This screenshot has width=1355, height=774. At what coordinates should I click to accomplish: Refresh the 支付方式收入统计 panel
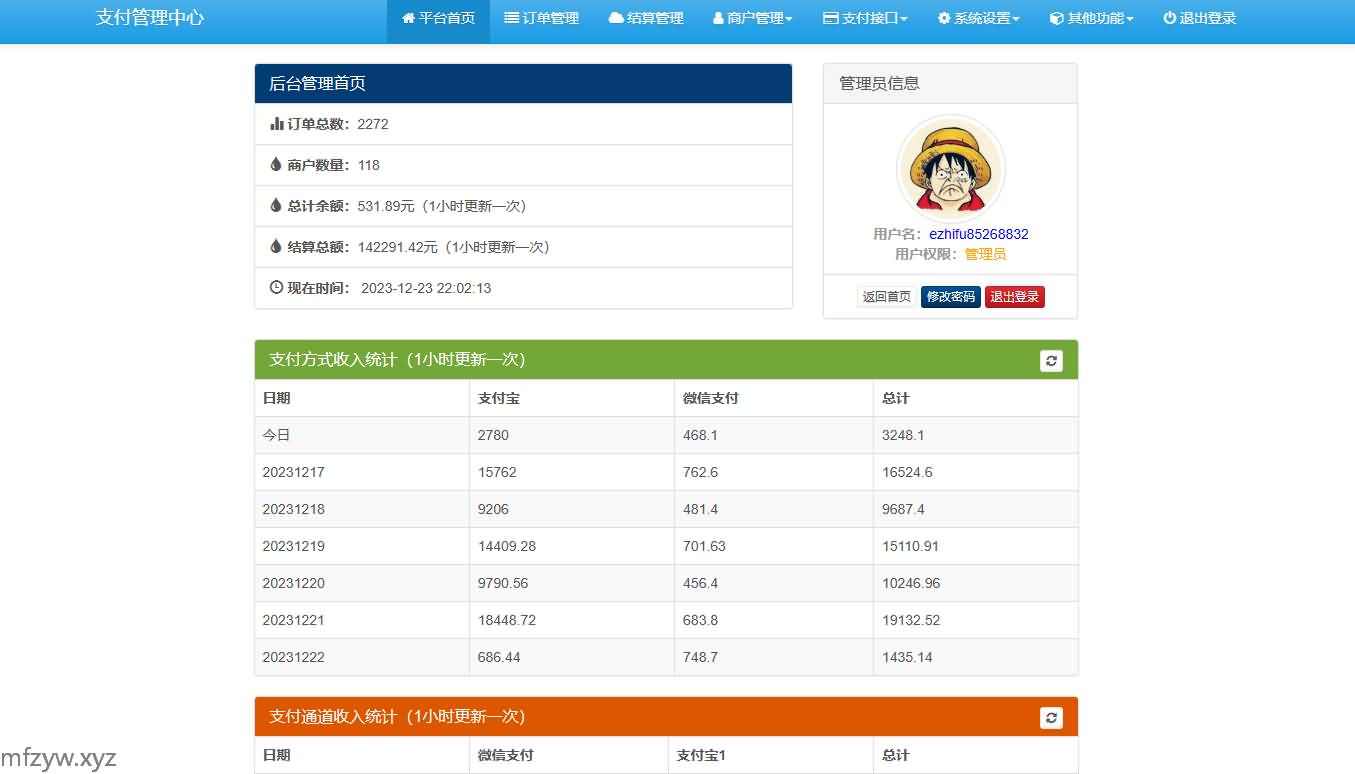[1050, 360]
